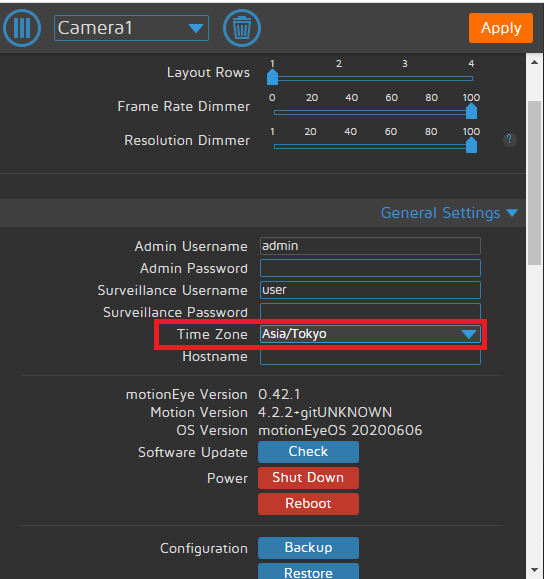Viewport: 544px width, 579px height.
Task: Click the Restore configuration button
Action: (308, 572)
